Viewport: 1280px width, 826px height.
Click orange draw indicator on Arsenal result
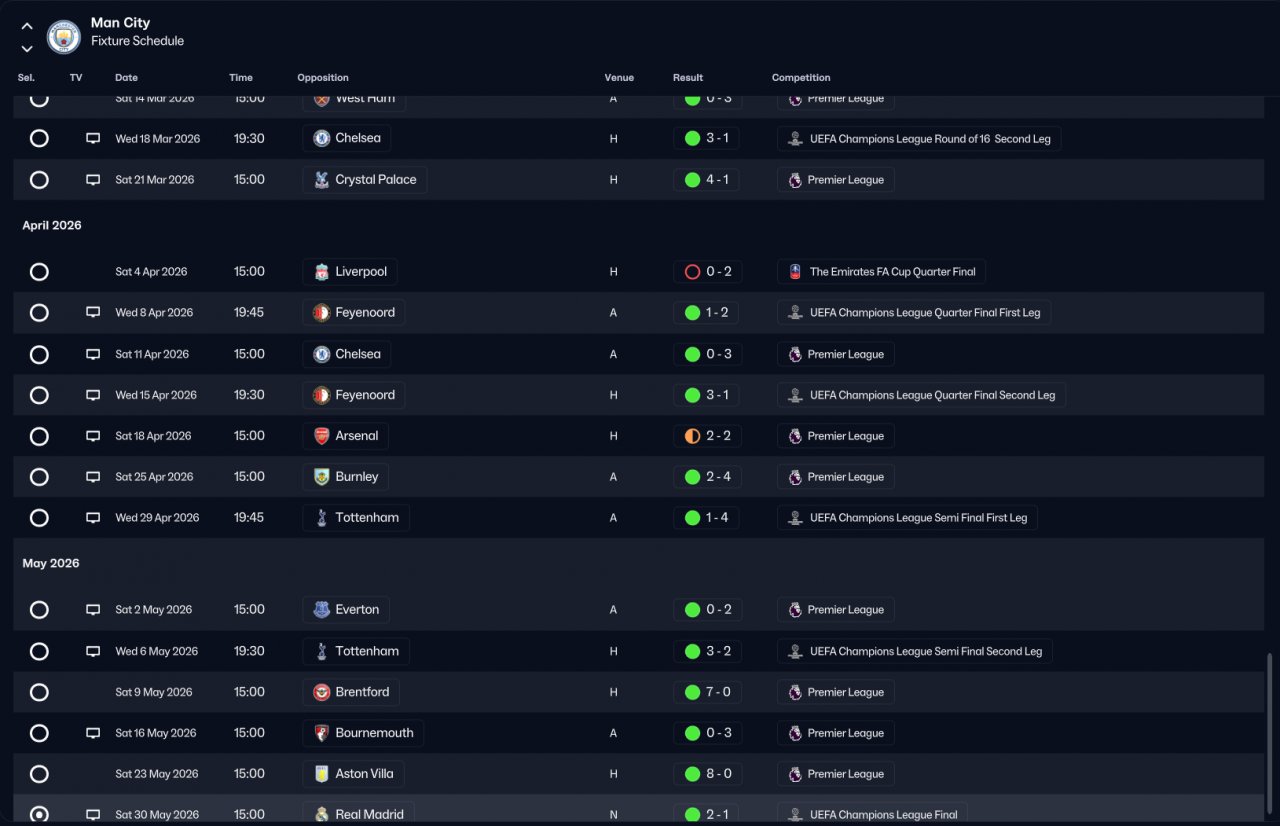[x=692, y=436]
